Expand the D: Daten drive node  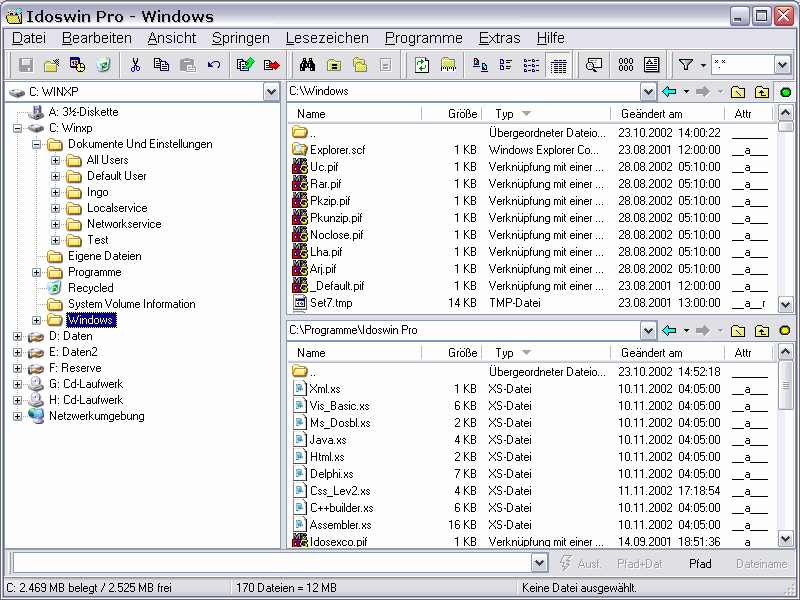click(x=17, y=336)
